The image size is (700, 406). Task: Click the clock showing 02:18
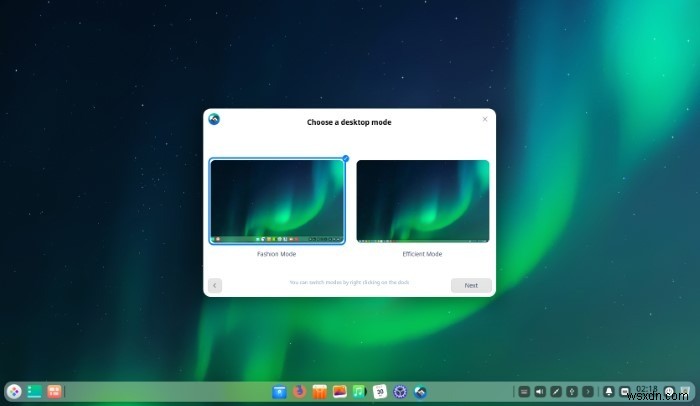pos(646,389)
